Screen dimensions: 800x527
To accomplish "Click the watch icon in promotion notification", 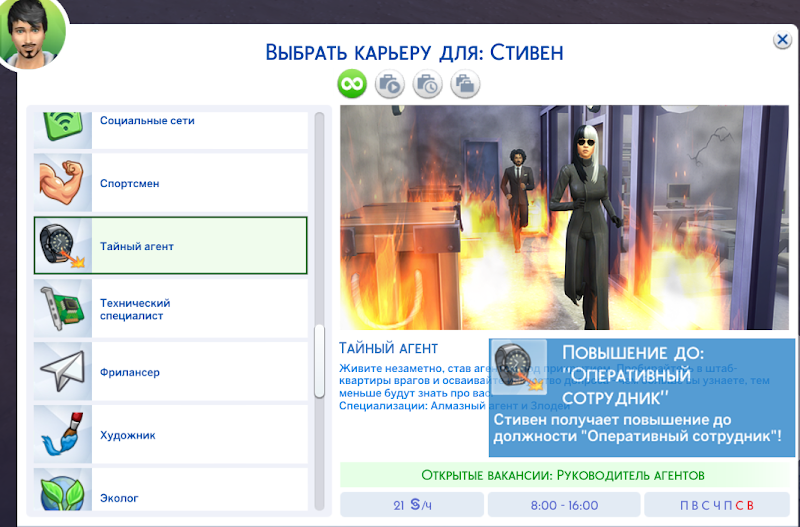I will (519, 367).
